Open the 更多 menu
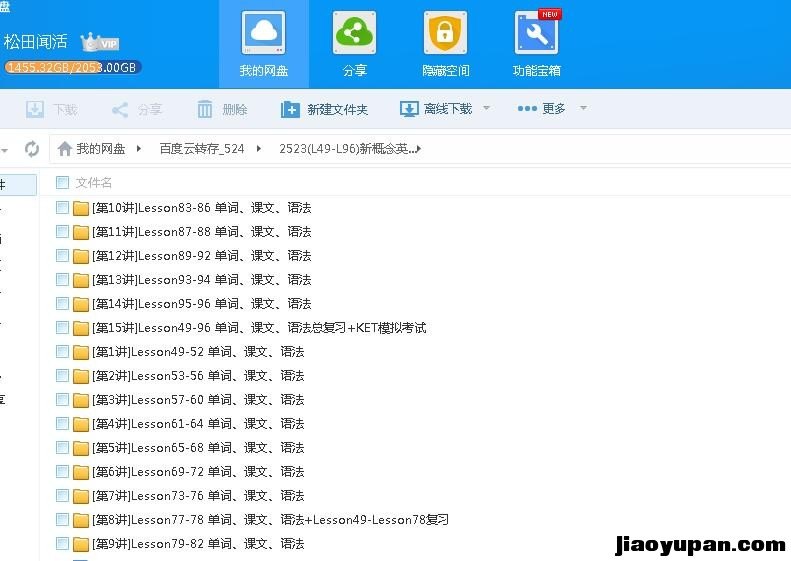Image resolution: width=791 pixels, height=561 pixels. [x=541, y=108]
